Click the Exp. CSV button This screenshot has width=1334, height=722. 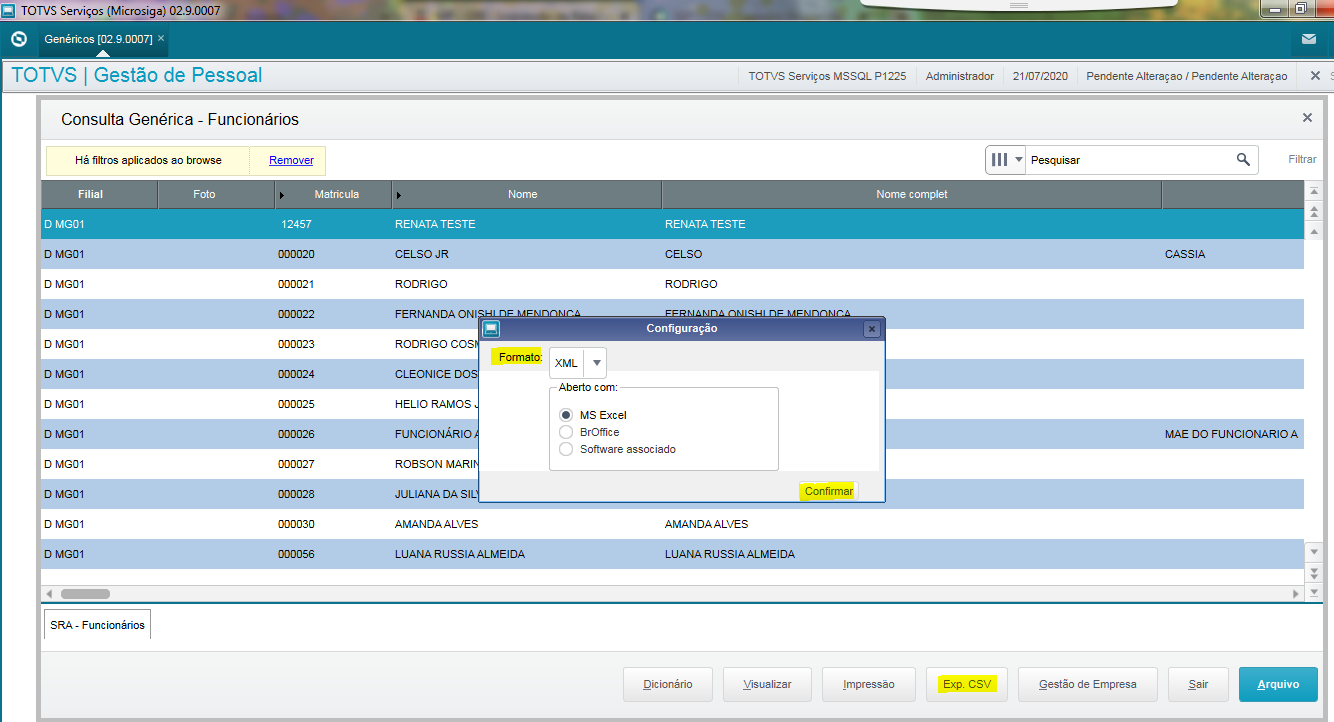point(967,684)
